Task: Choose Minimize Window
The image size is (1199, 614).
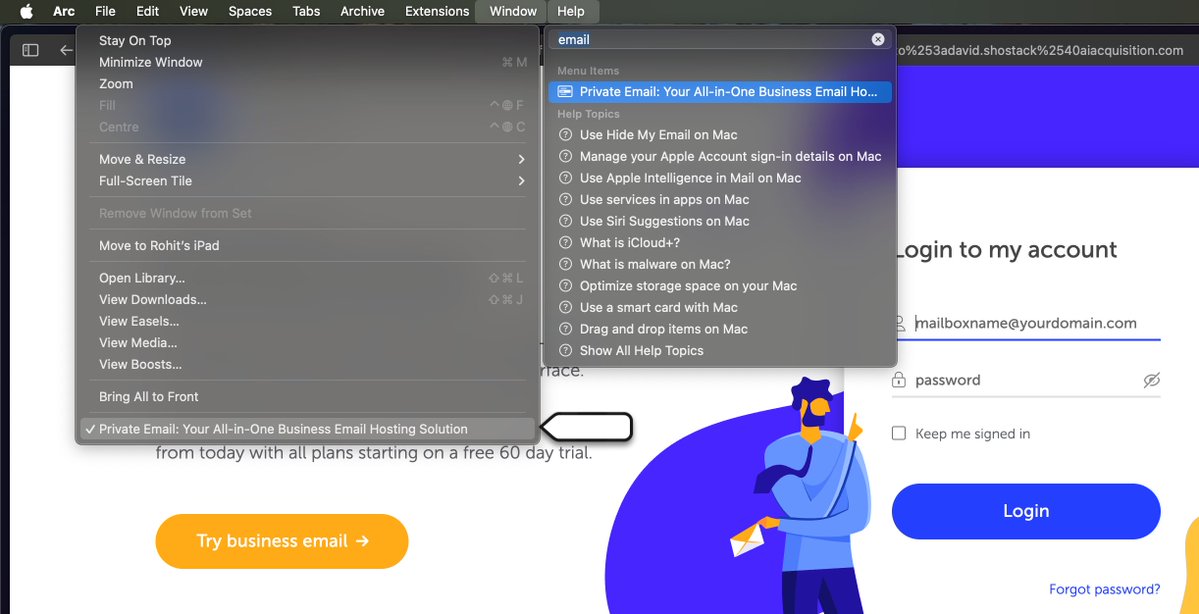Action: (x=307, y=62)
